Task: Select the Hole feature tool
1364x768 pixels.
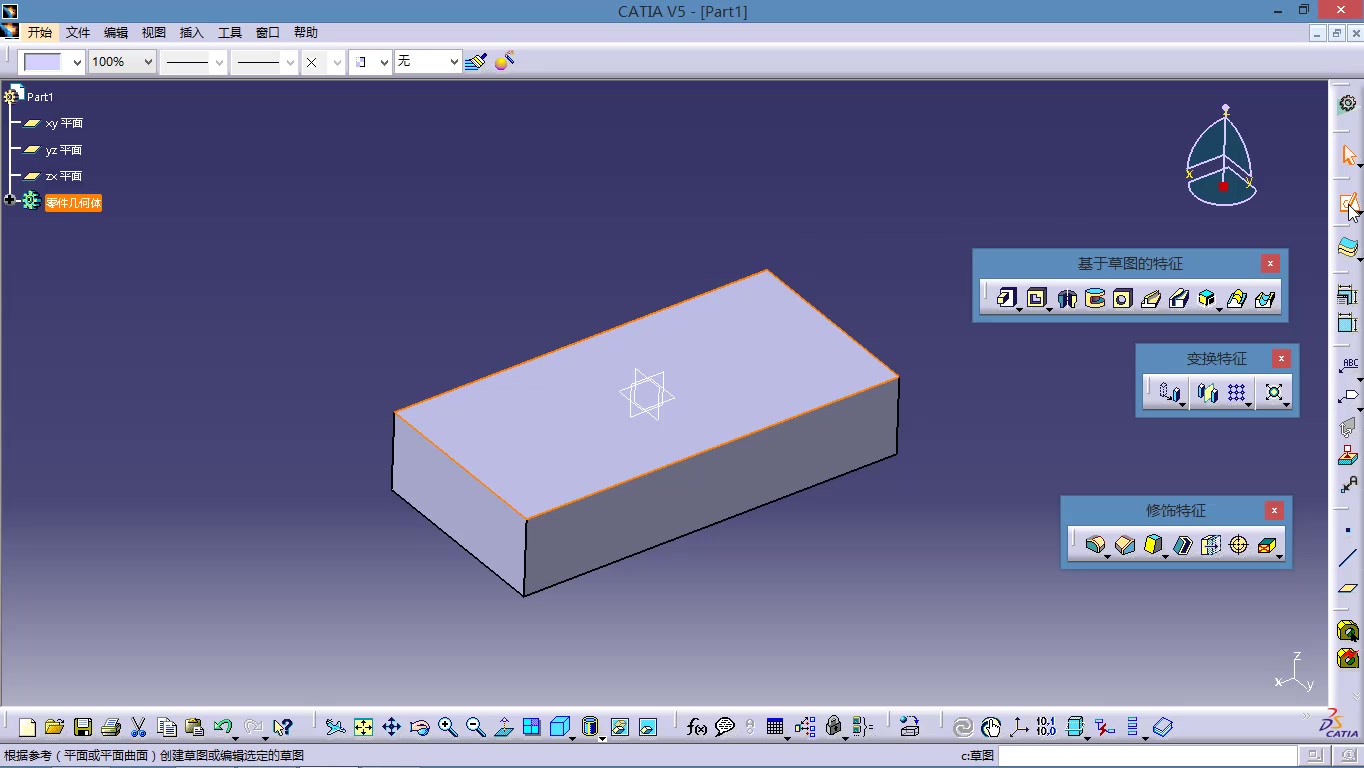Action: [1123, 298]
